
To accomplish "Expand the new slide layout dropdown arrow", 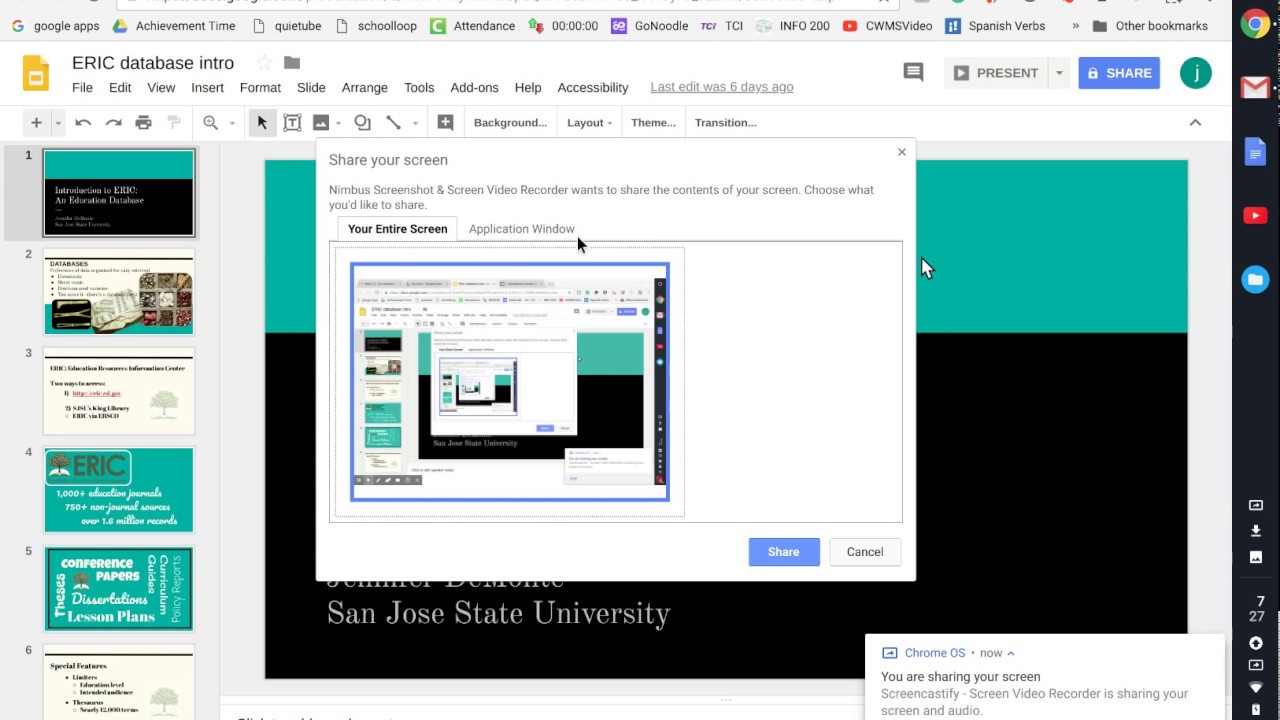I will coord(58,123).
